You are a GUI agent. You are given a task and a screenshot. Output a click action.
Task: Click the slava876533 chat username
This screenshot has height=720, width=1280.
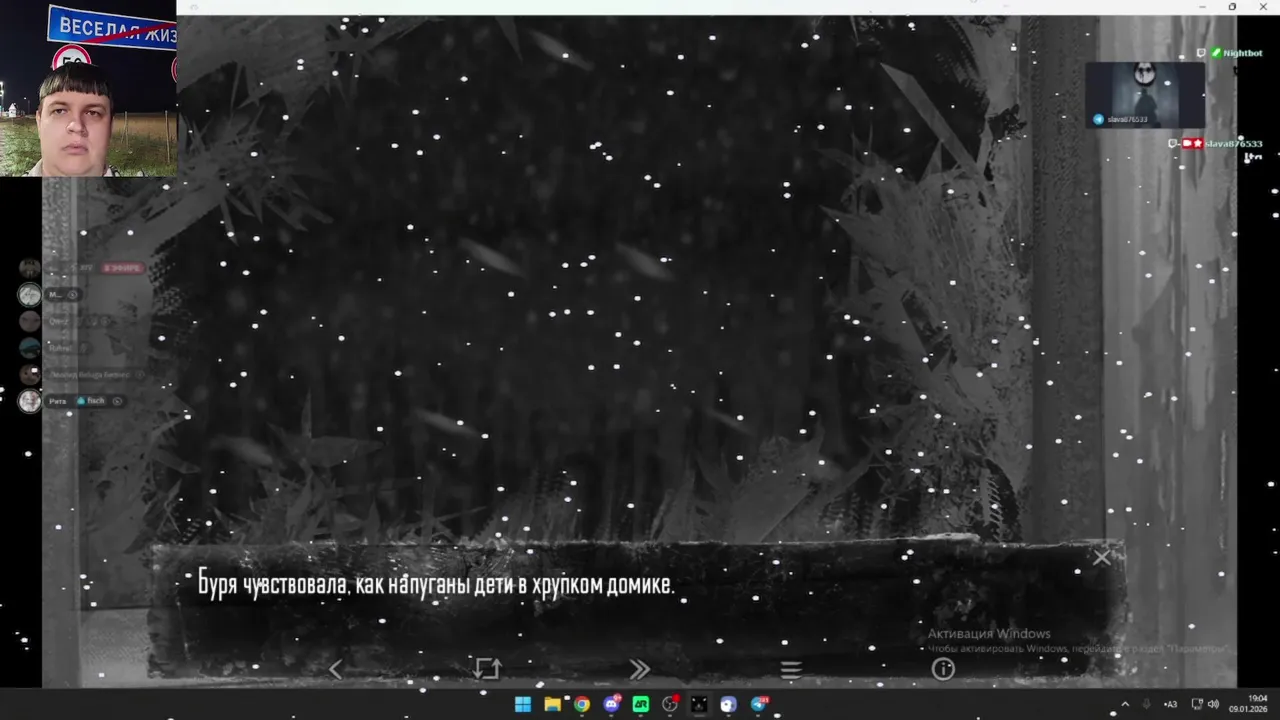pyautogui.click(x=1233, y=144)
